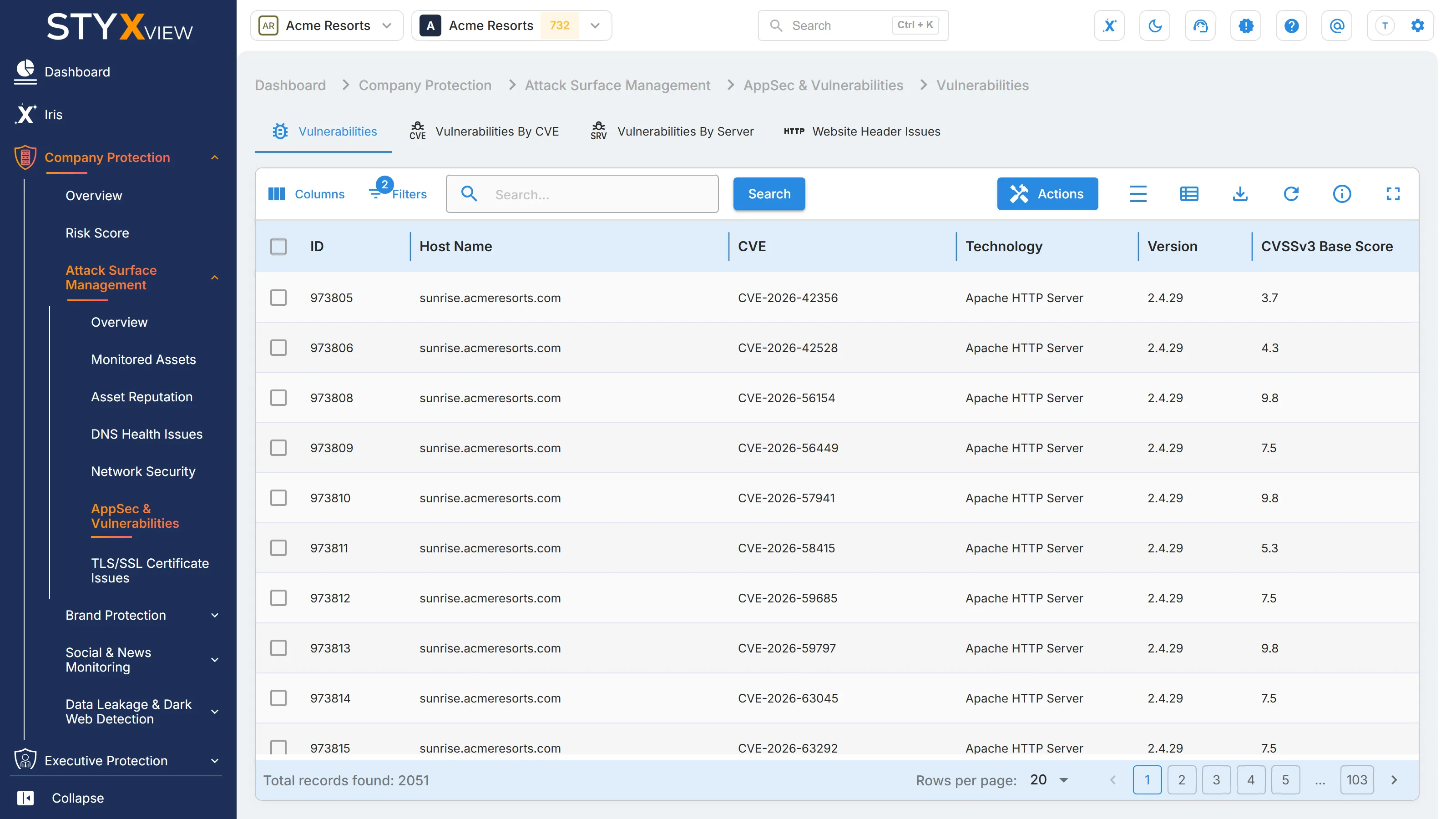Go to next page arrow
Screen dimensions: 1456x819
[1394, 780]
